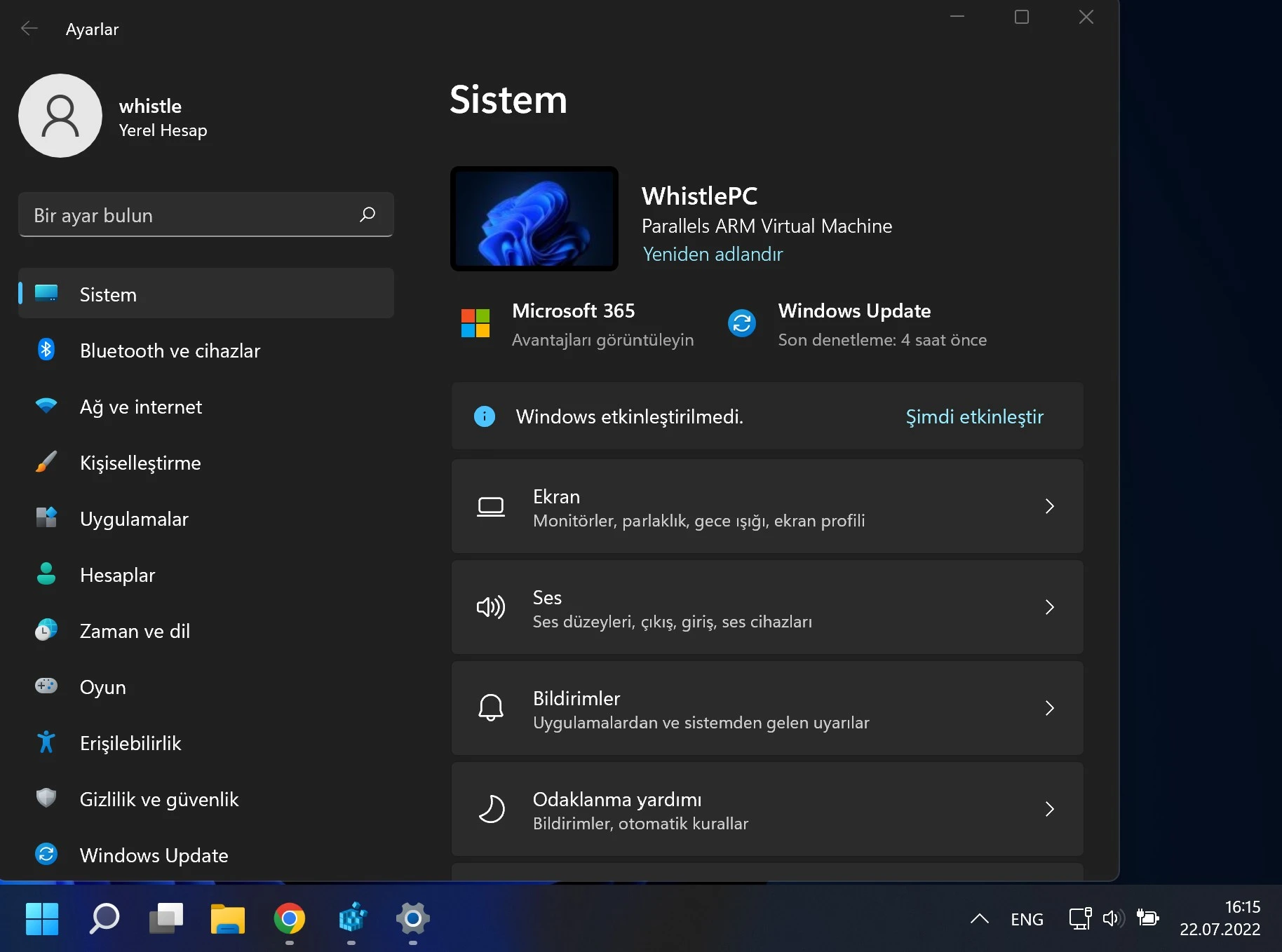This screenshot has height=952, width=1282.
Task: Open Windows Update in the sidebar
Action: [206, 855]
